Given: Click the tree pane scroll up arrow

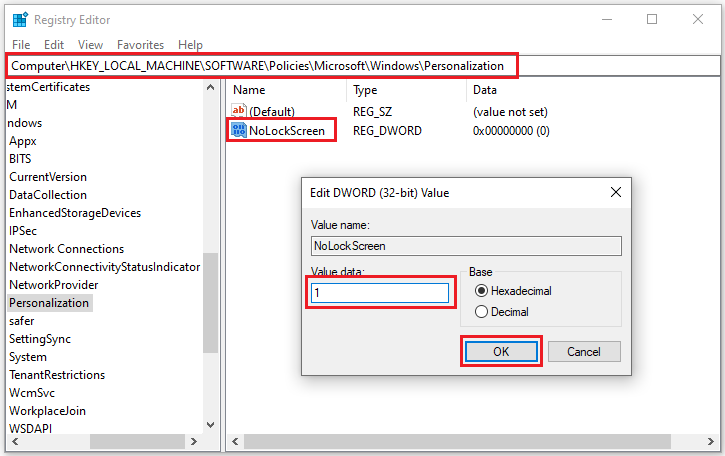Looking at the screenshot, I should click(x=210, y=87).
